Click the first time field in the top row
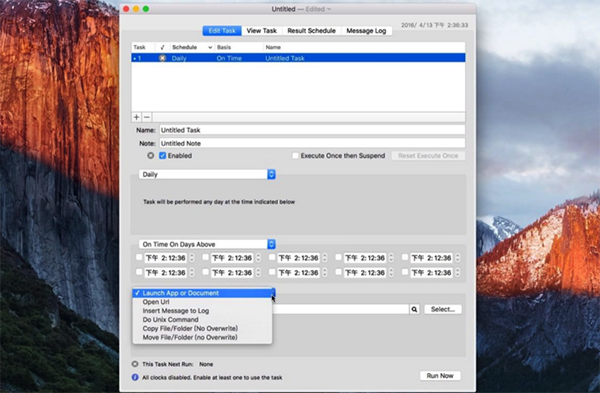The height and width of the screenshot is (393, 600). [166, 258]
